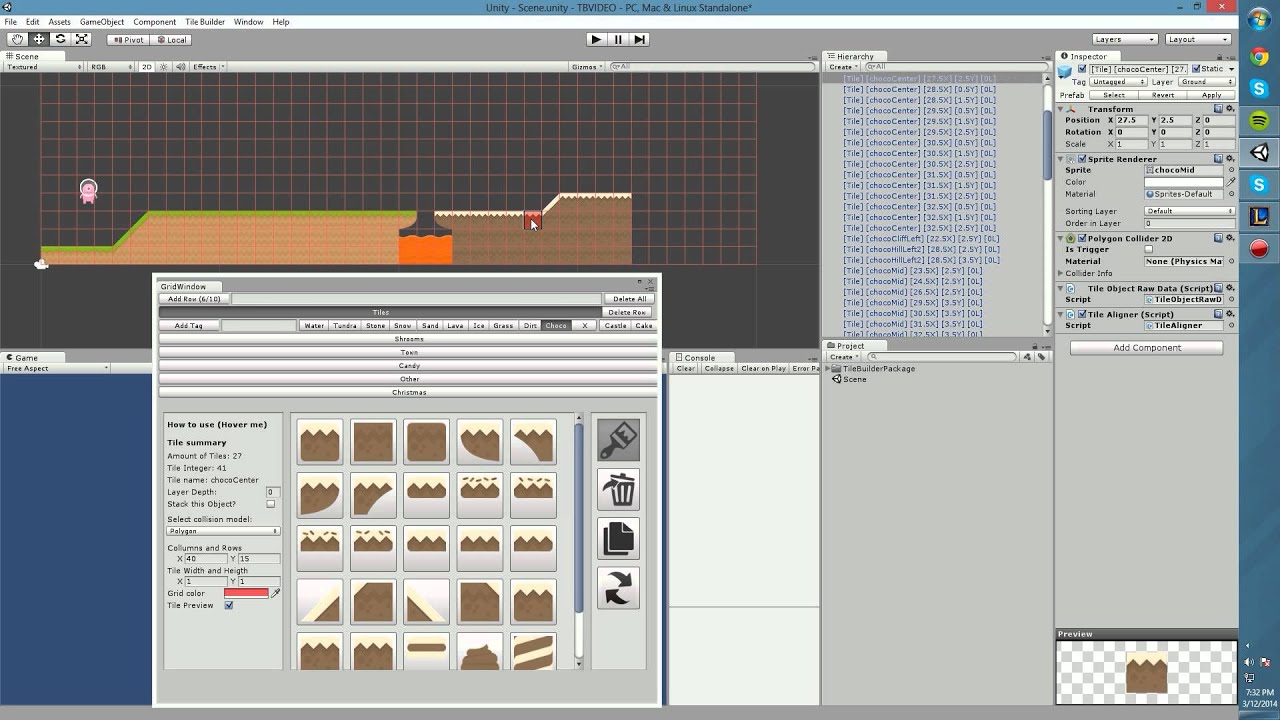Disable the Tile Aligner script checkbox
This screenshot has width=1280, height=720.
click(1082, 314)
